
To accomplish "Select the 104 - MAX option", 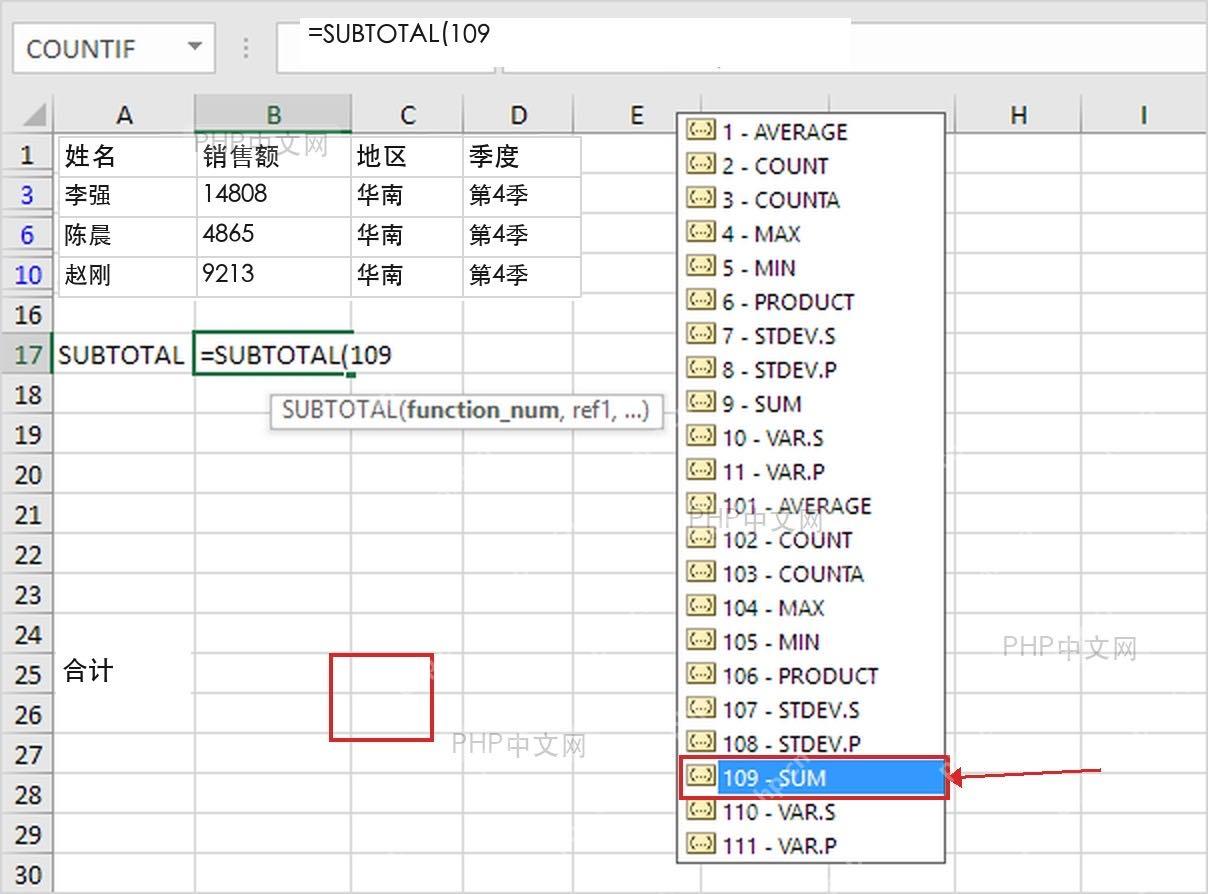I will [811, 608].
